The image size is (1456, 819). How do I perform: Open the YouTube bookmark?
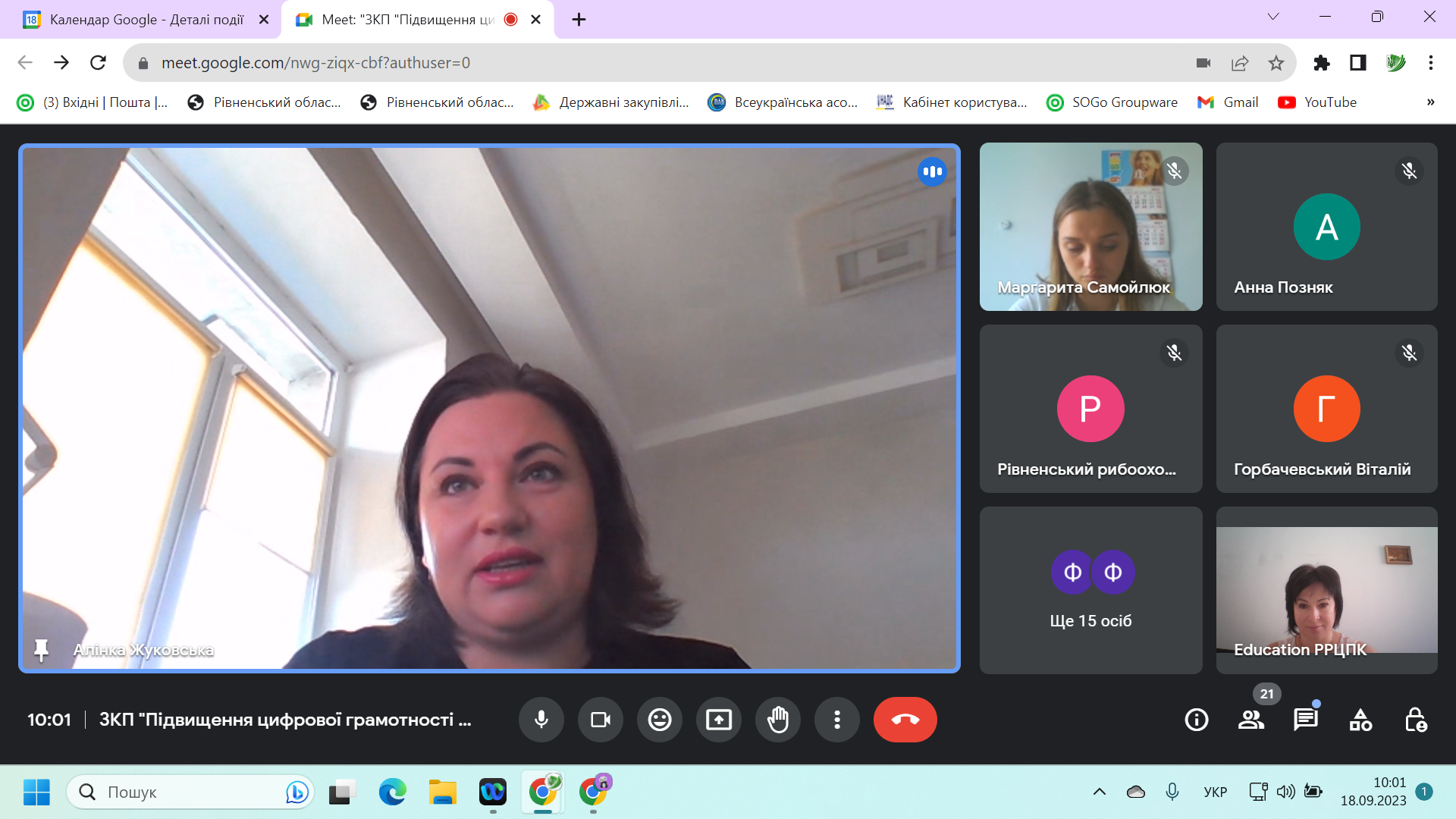click(1318, 102)
